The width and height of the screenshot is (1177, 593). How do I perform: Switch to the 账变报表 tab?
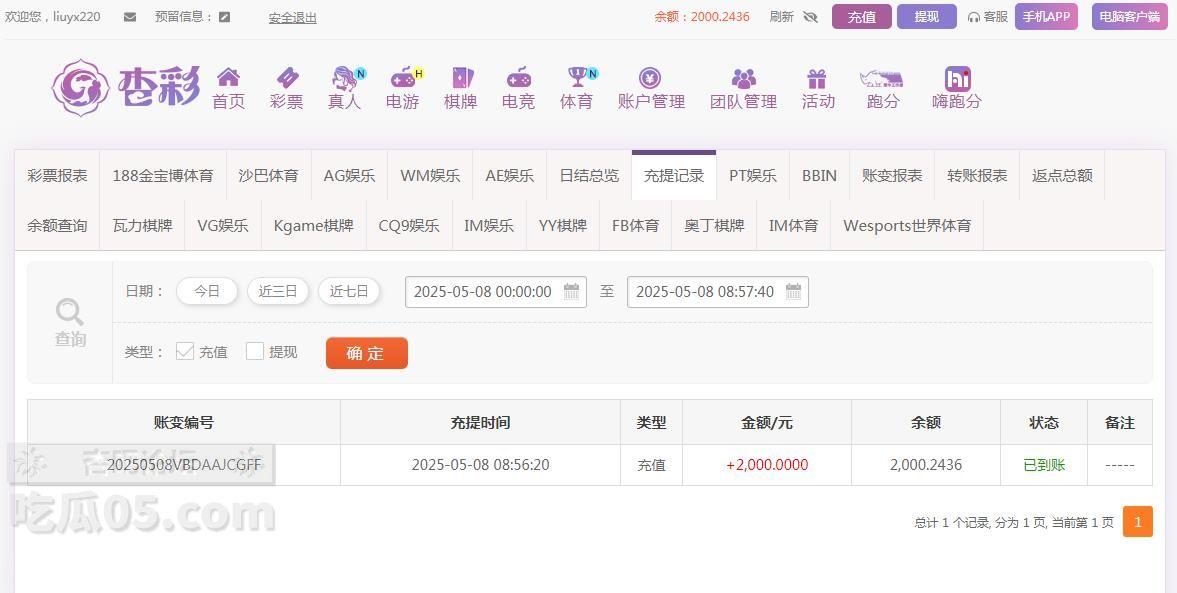(893, 176)
